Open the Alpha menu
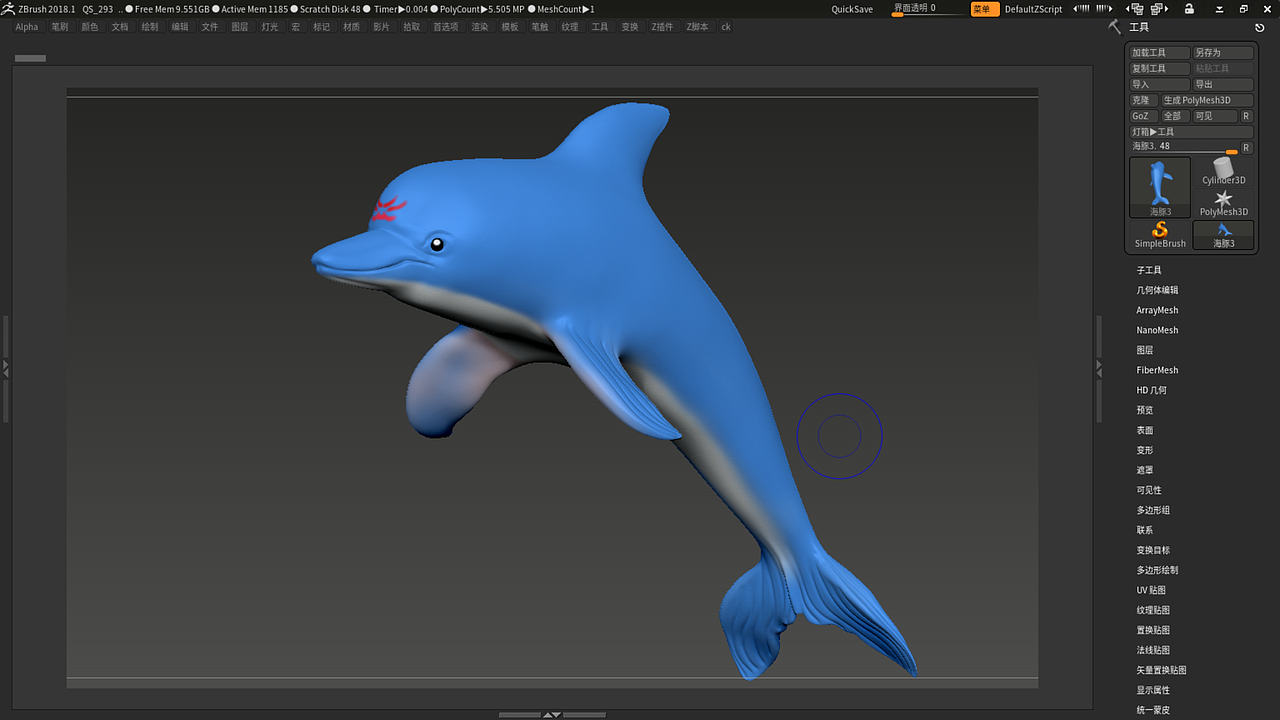This screenshot has width=1280, height=720. [27, 27]
